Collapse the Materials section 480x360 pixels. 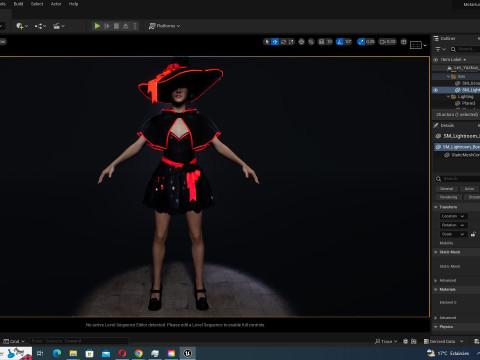(x=435, y=289)
